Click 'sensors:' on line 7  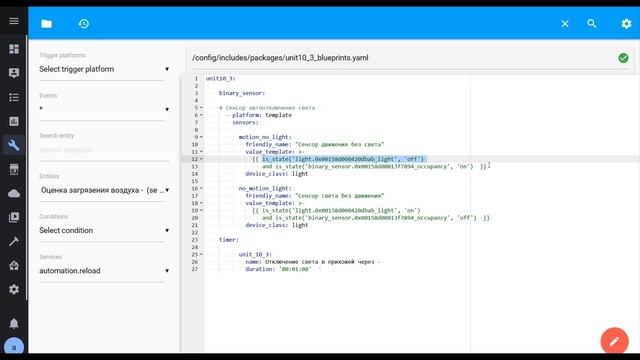pos(245,122)
